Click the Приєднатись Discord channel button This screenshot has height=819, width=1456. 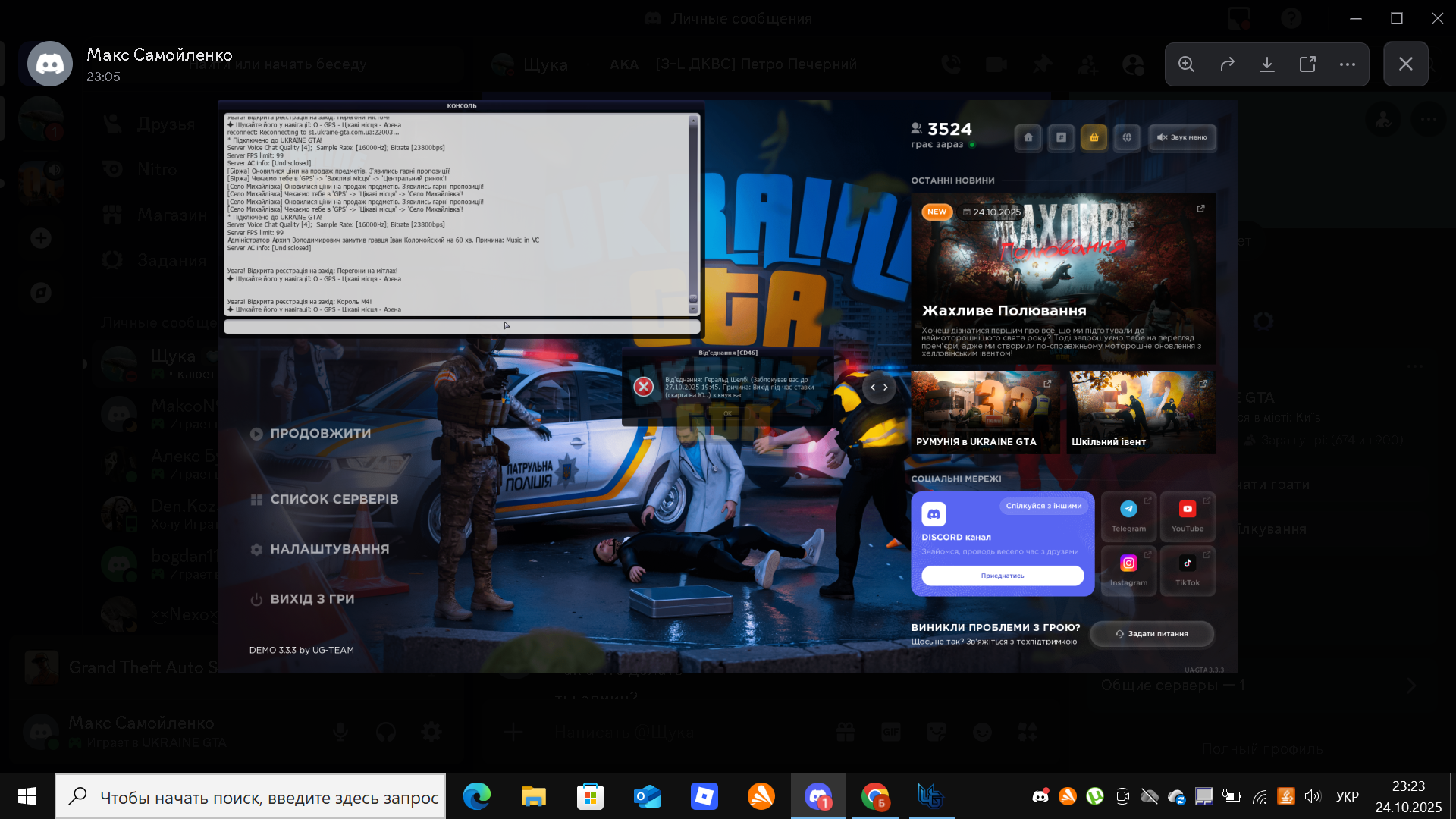point(1003,576)
